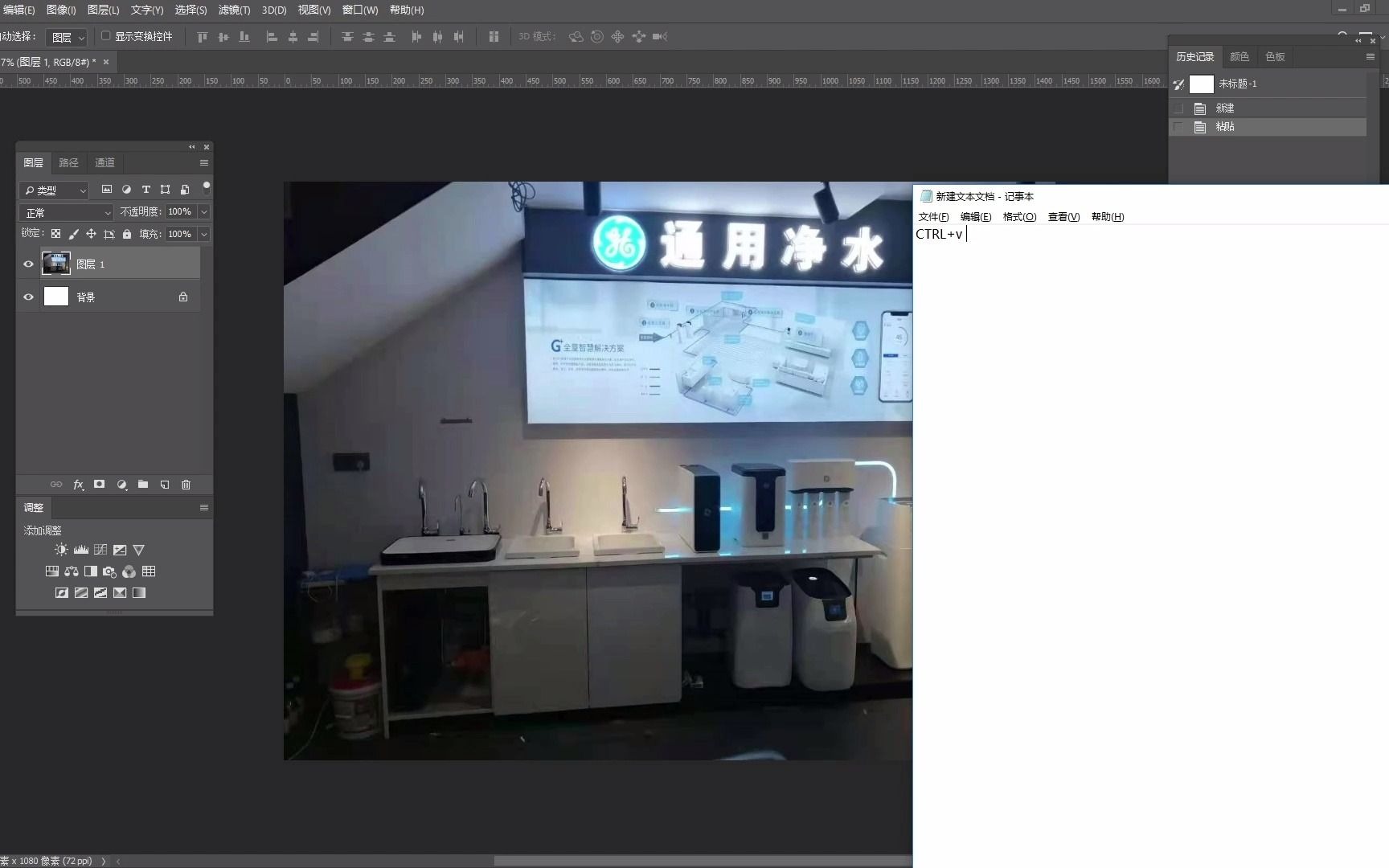The height and width of the screenshot is (868, 1389).
Task: Click the link layers icon
Action: [x=56, y=485]
